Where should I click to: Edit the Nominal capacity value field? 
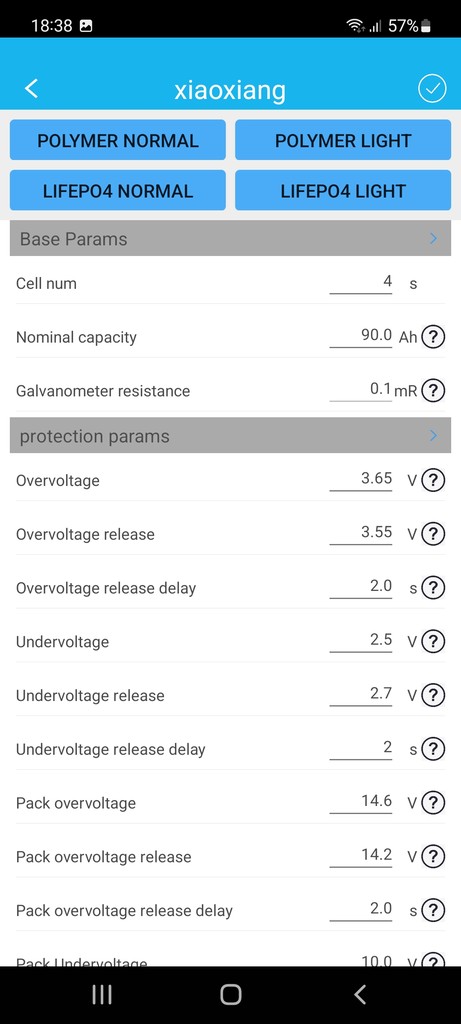(x=361, y=336)
